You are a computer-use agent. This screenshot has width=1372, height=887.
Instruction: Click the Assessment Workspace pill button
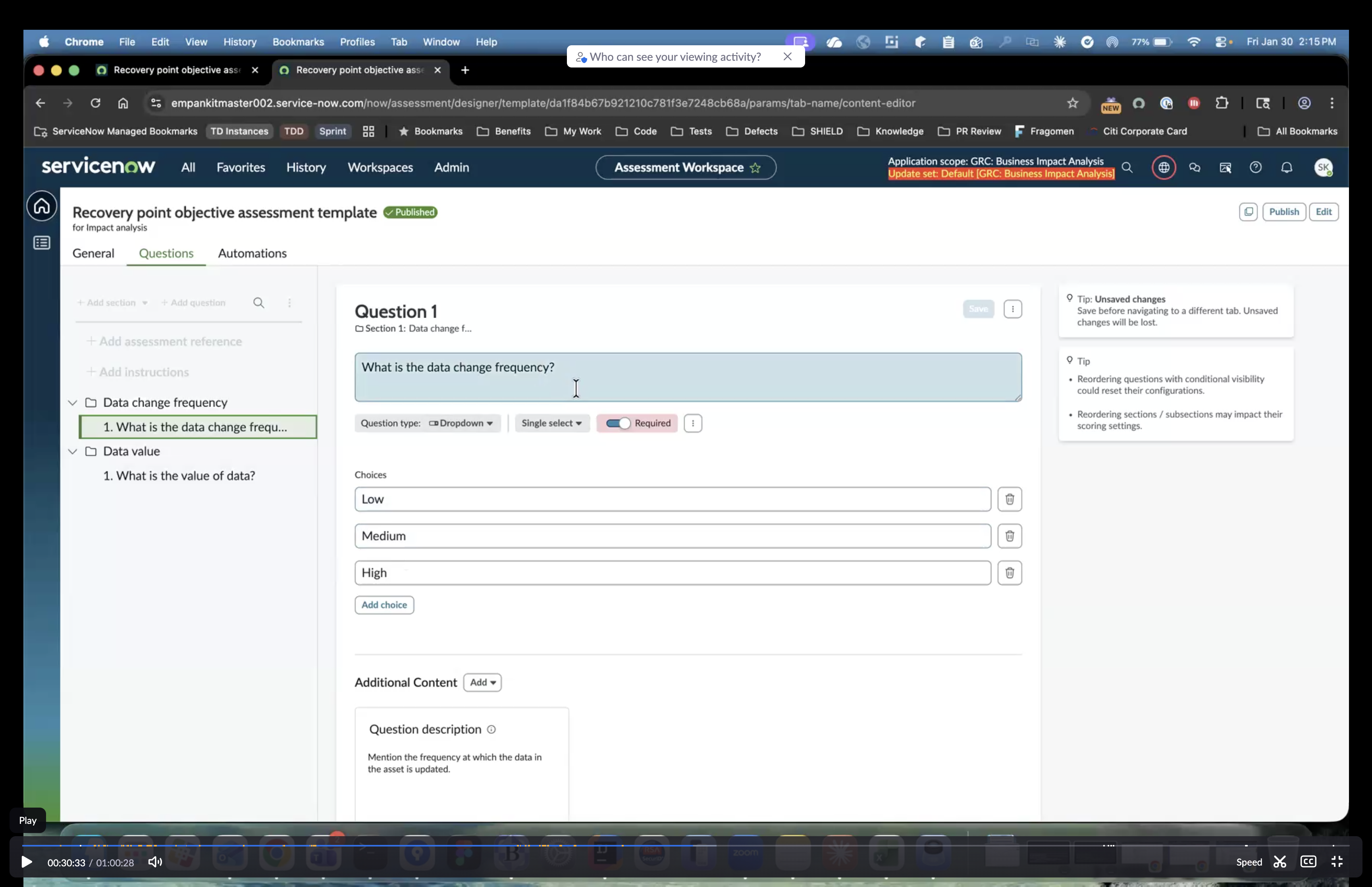coord(686,168)
